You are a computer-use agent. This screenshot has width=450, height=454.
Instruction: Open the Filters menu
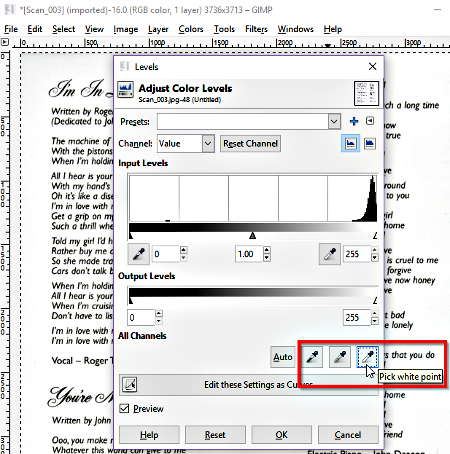(256, 29)
